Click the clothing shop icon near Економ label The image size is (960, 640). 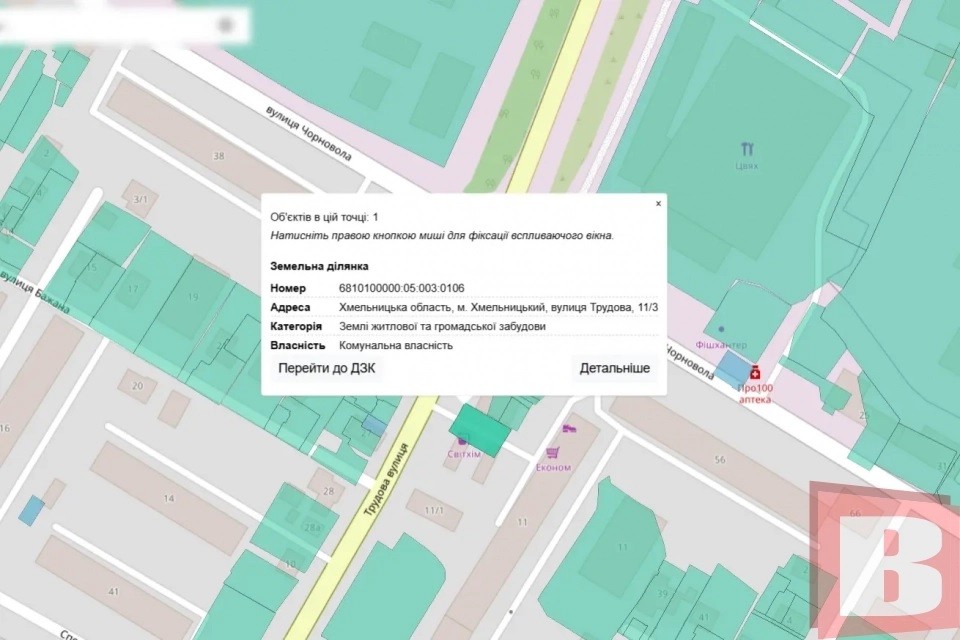[x=570, y=429]
